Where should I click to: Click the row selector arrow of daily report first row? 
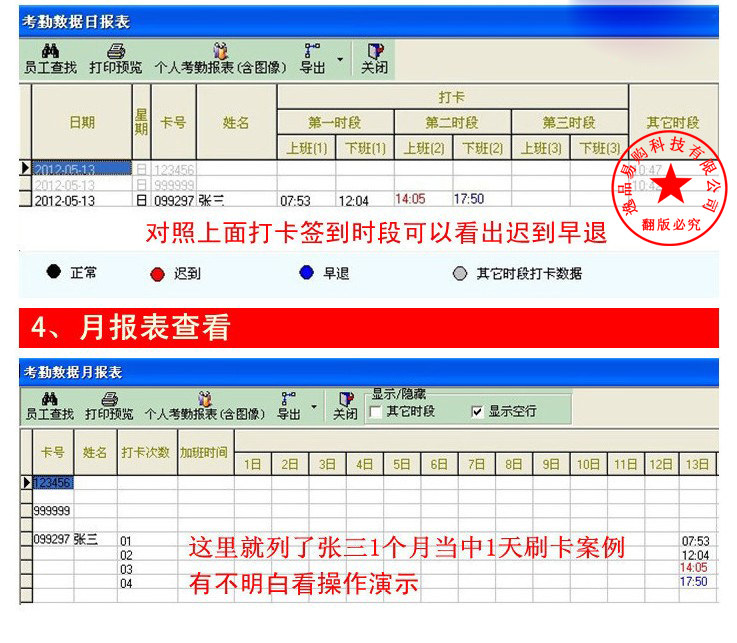click(x=25, y=168)
